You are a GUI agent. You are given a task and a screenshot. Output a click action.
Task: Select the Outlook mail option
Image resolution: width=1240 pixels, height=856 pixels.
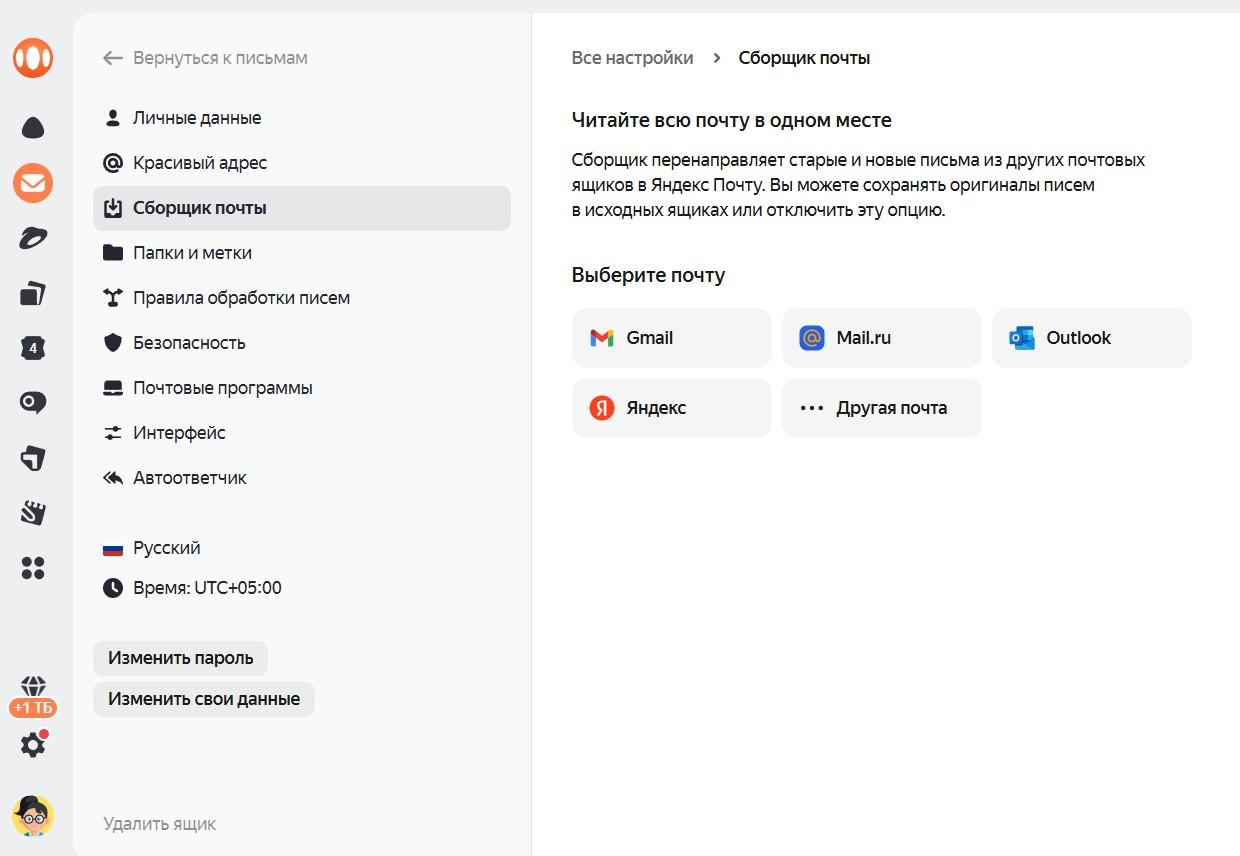[x=1091, y=338]
